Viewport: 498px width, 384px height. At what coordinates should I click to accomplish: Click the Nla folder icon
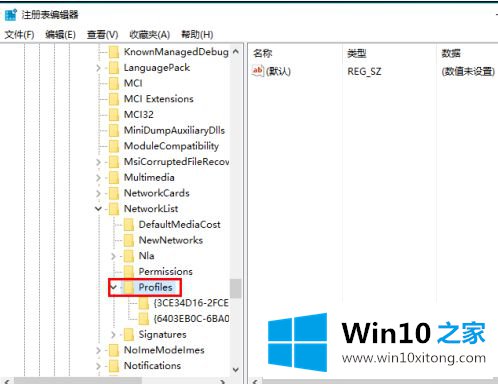pyautogui.click(x=129, y=256)
